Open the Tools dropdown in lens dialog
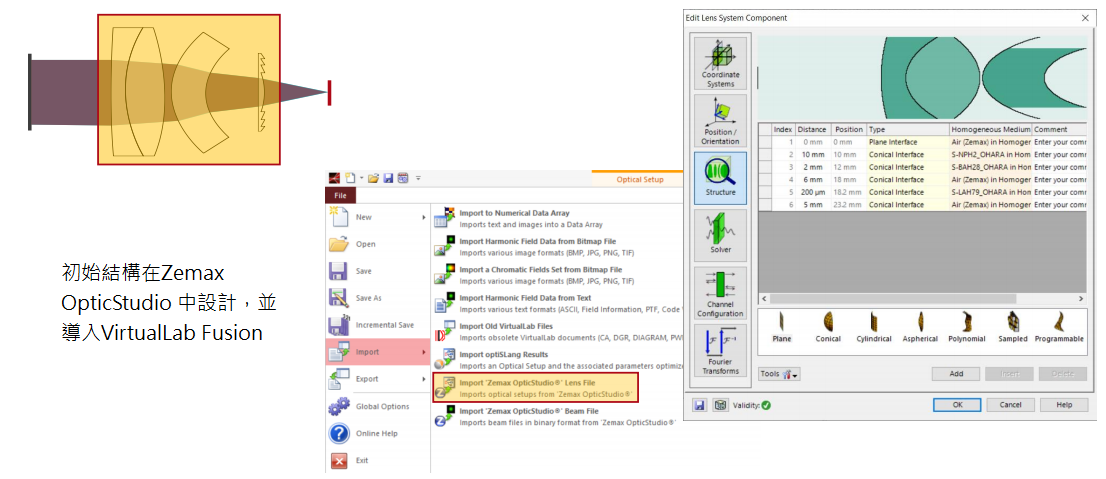Screen dimensions: 1106x479 pyautogui.click(x=779, y=374)
